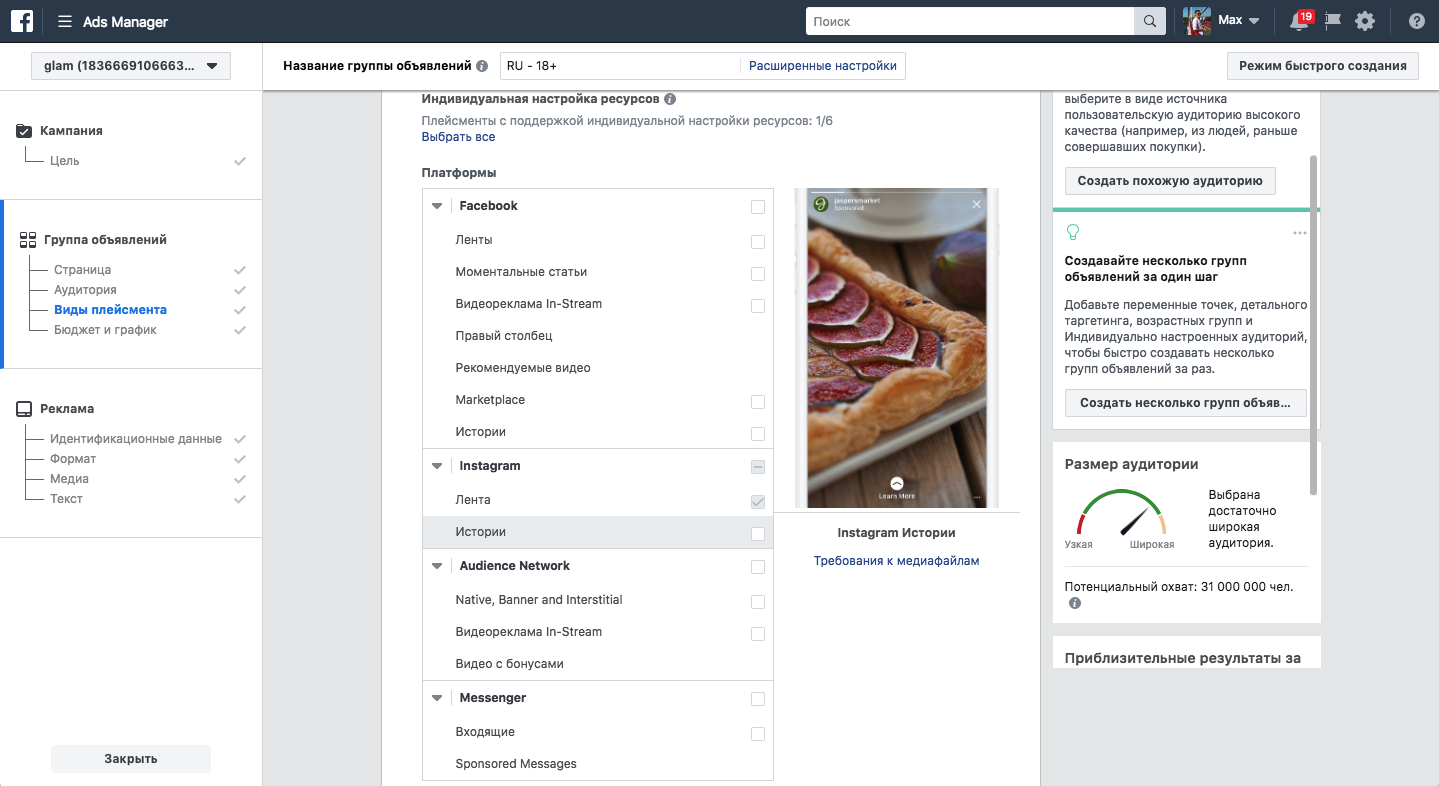Viewport: 1439px width, 786px height.
Task: Click Создать похожую аудиторию button
Action: point(1170,181)
